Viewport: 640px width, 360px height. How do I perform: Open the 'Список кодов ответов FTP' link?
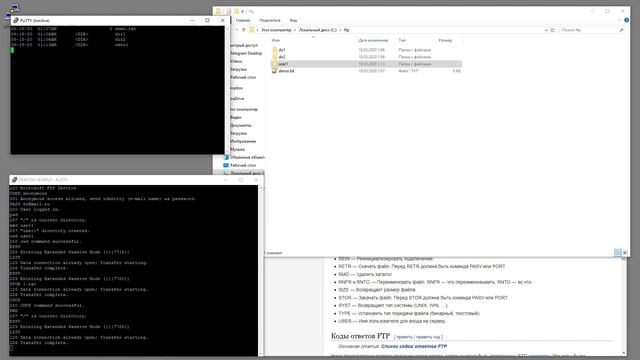(414, 346)
